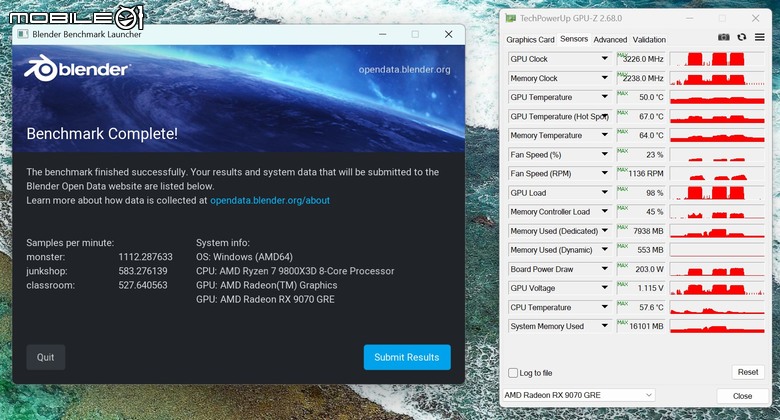Click the Memory Clock history graph
This screenshot has height=420, width=780.
click(x=717, y=78)
